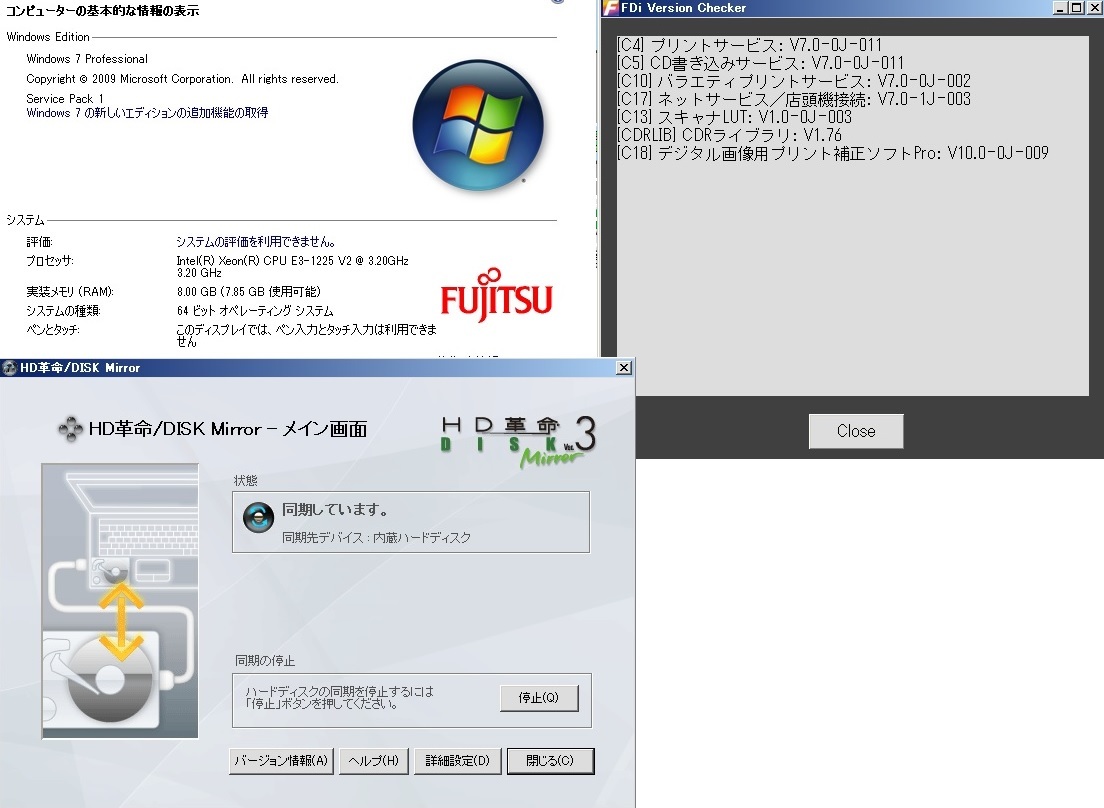Minimize the FDi Version Checker window
This screenshot has width=1104, height=808.
(1060, 8)
